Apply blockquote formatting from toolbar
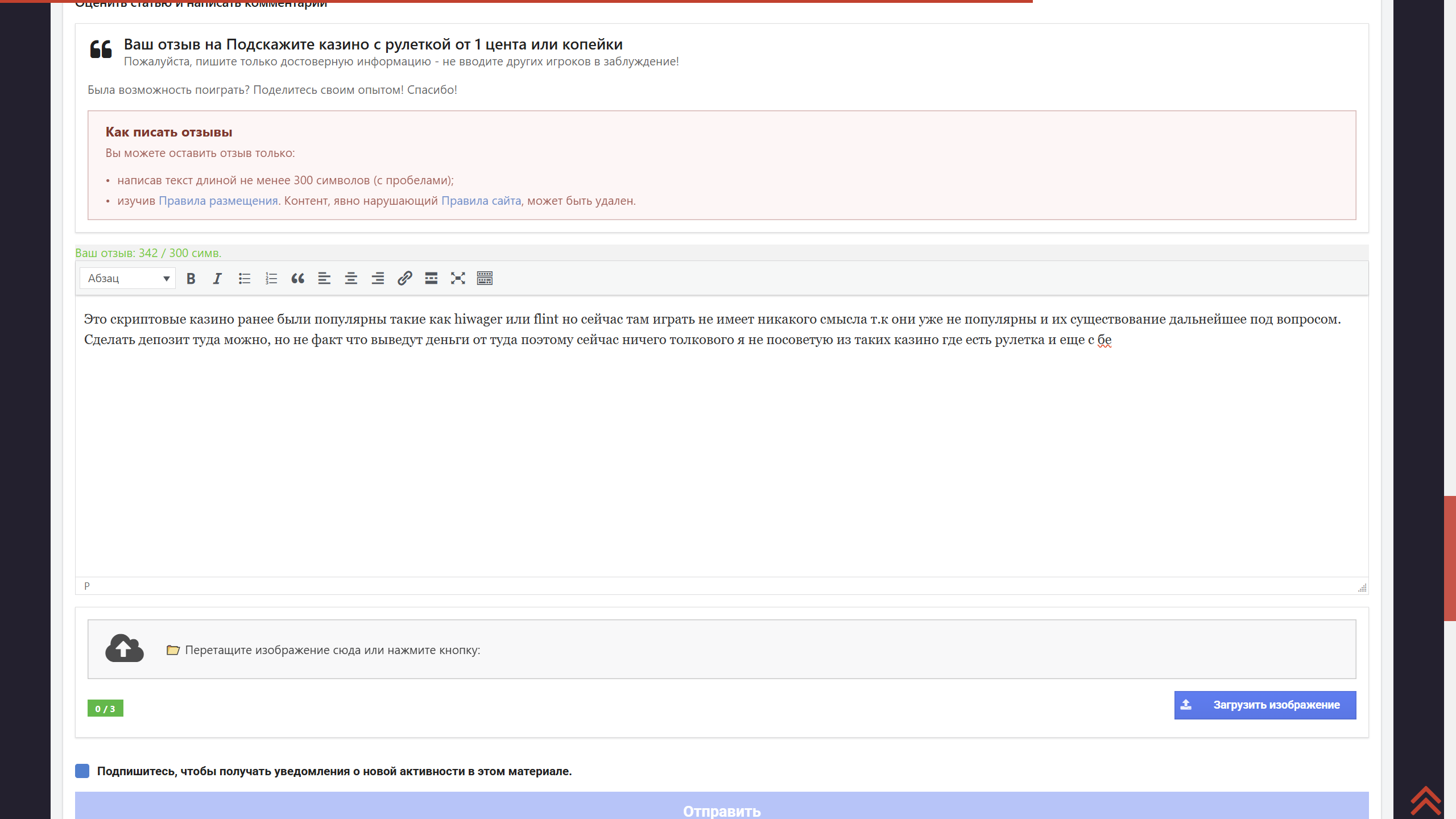This screenshot has height=819, width=1456. click(297, 278)
